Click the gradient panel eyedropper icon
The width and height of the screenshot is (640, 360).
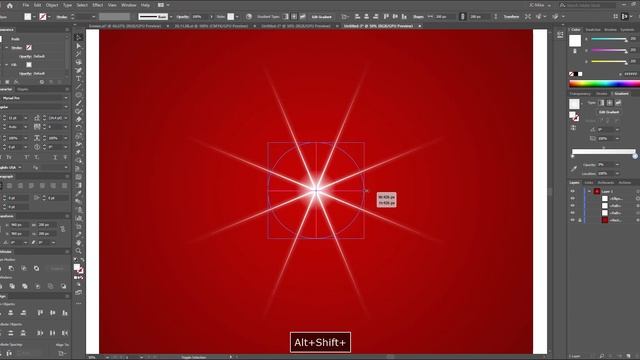click(x=574, y=169)
